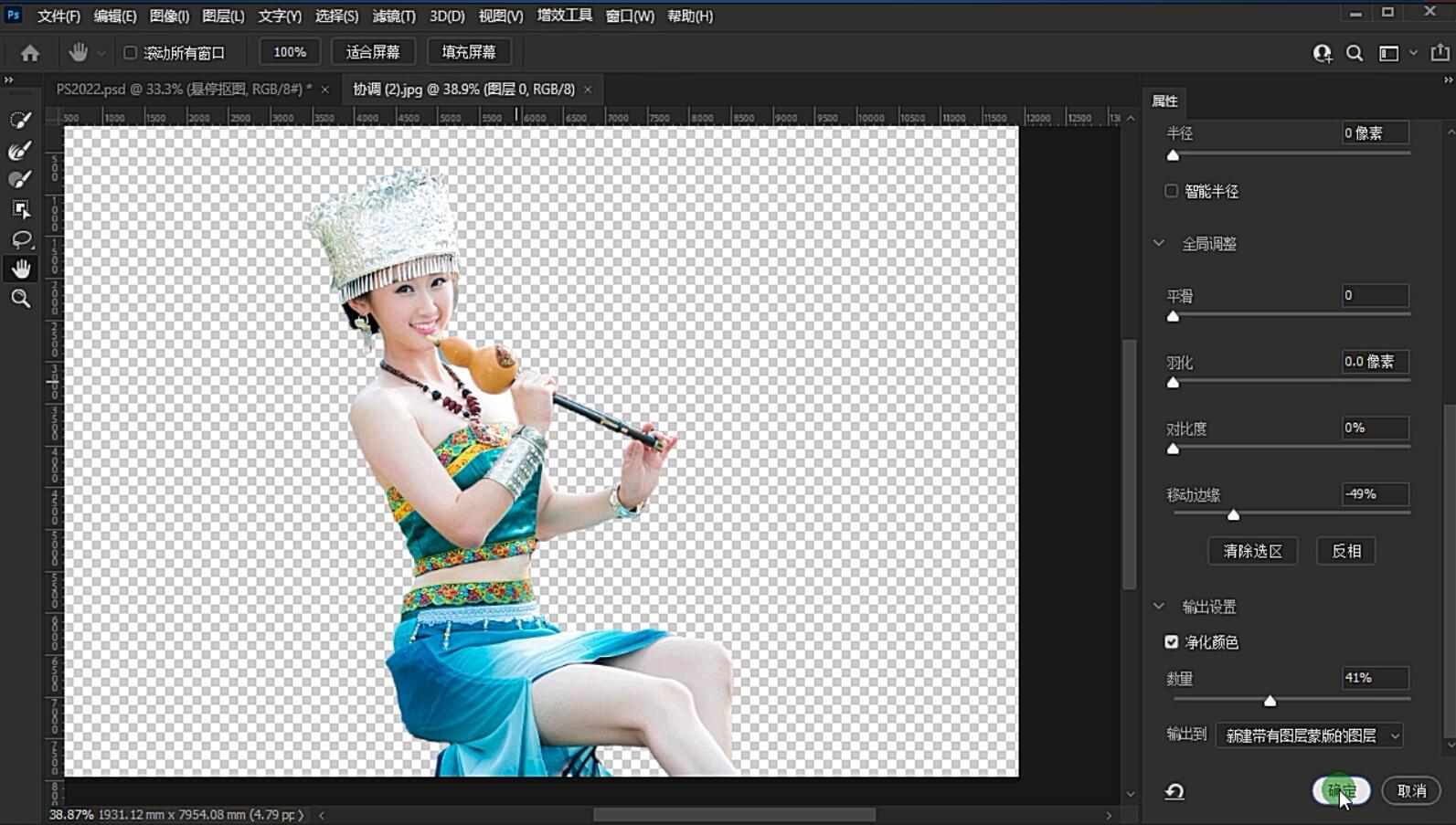
Task: Collapse the 输出设置 section
Action: pos(1159,607)
